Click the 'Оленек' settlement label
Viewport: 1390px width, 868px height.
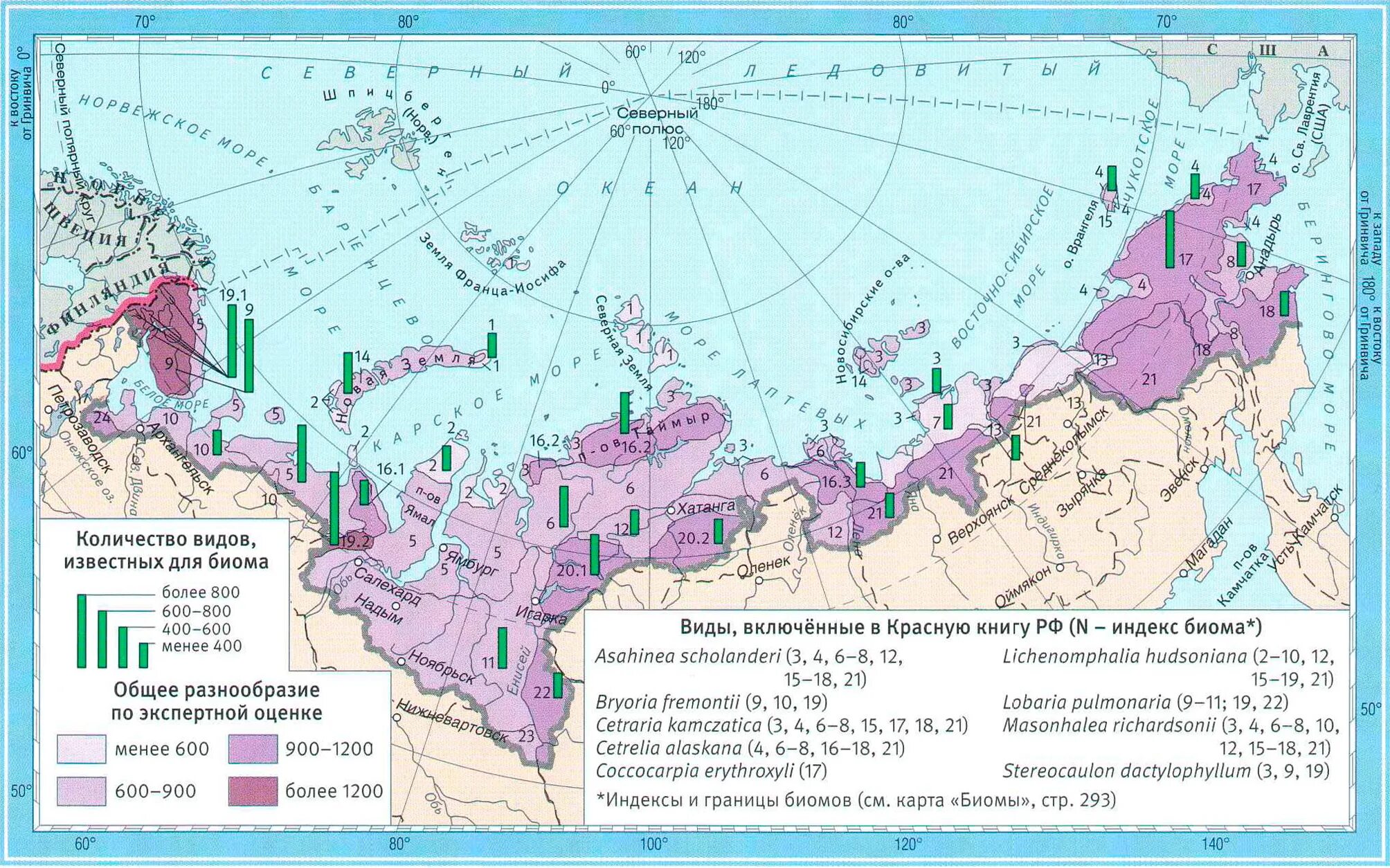[x=763, y=566]
